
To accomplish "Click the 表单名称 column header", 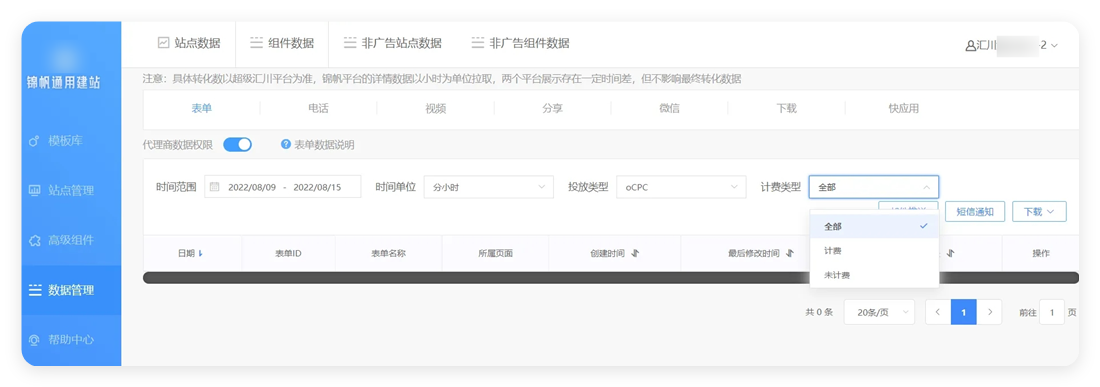I will [x=389, y=253].
